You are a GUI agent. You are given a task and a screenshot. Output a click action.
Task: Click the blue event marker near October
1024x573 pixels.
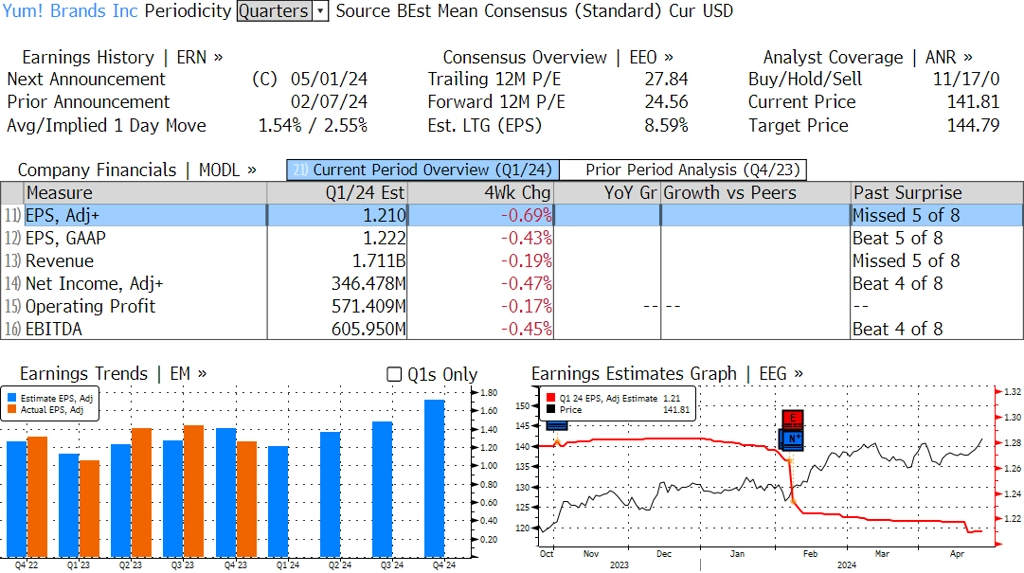(556, 425)
